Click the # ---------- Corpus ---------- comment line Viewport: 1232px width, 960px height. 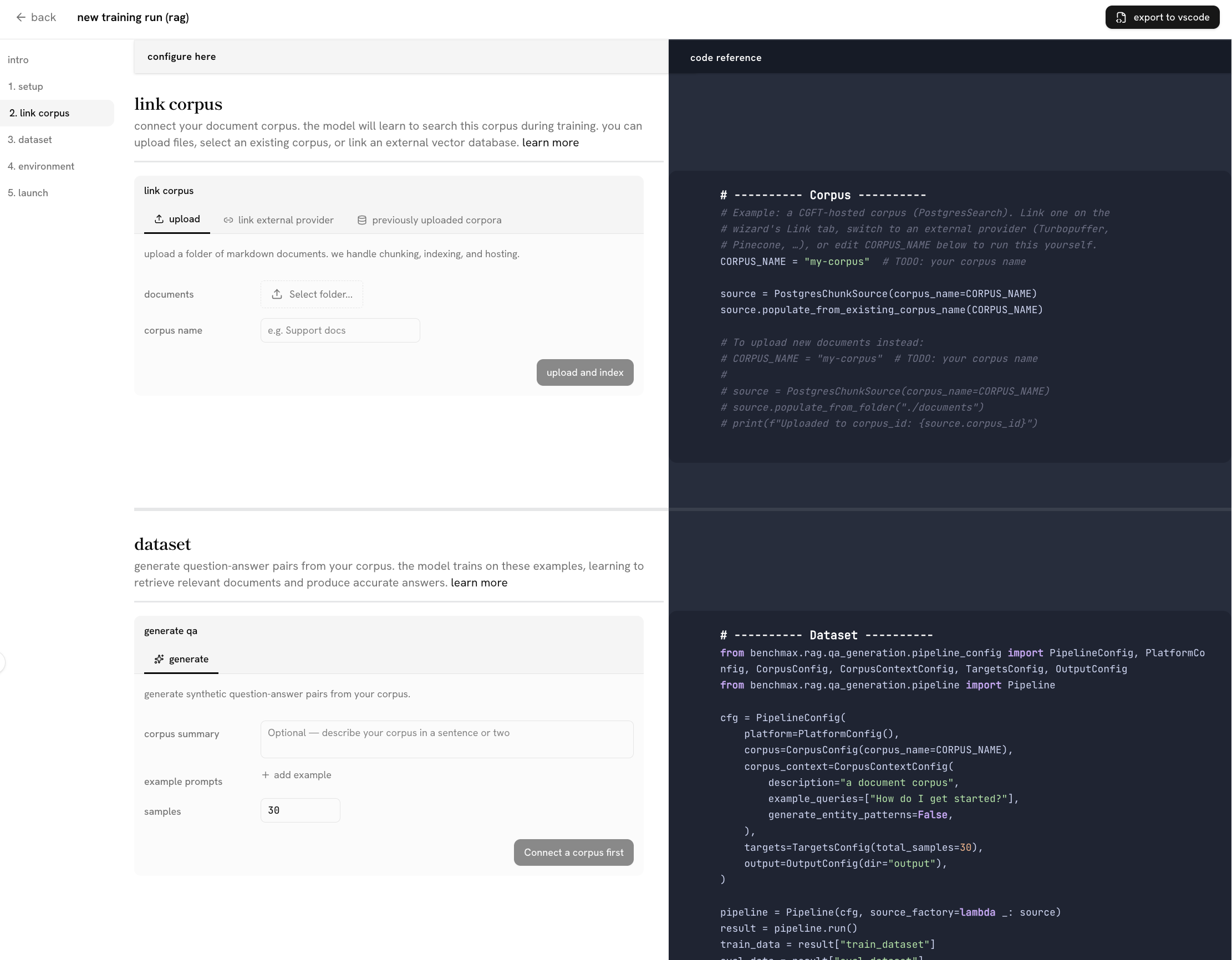click(823, 195)
